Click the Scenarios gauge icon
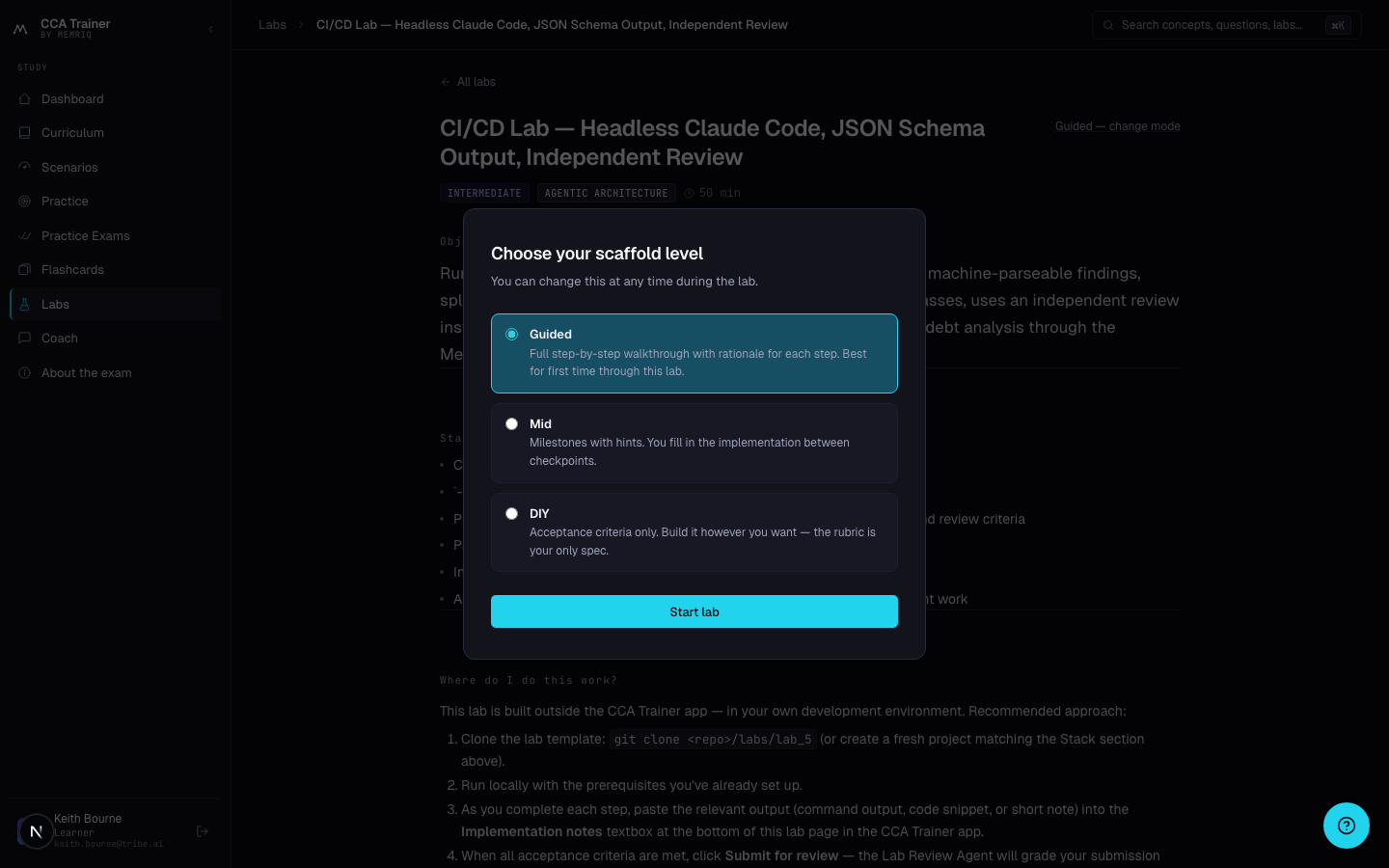This screenshot has height=868, width=1389. (25, 167)
